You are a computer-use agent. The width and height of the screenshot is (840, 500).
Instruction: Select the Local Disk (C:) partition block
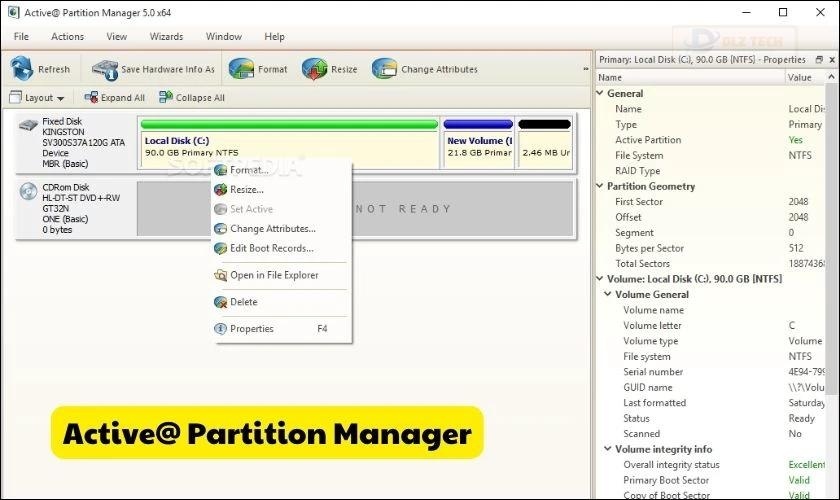(x=289, y=142)
